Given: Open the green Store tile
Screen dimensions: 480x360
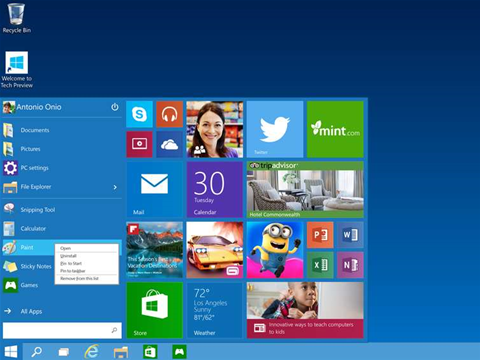Looking at the screenshot, I should tap(154, 310).
